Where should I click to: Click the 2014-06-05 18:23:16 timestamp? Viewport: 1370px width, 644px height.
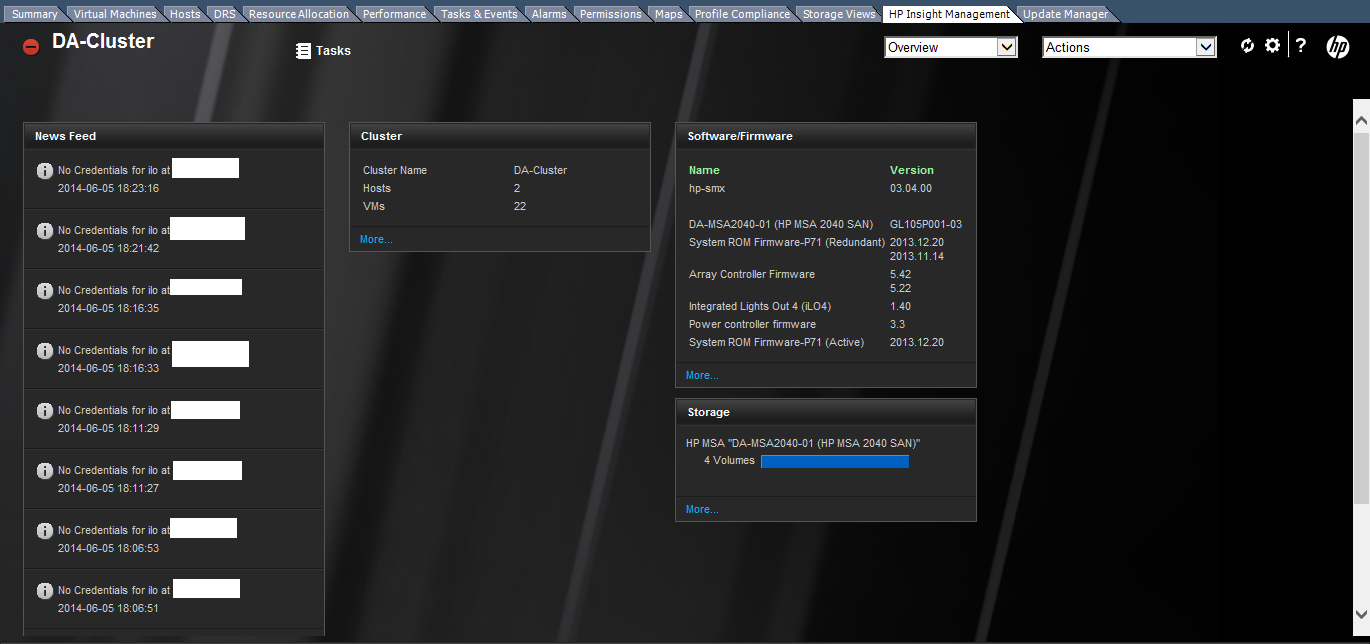tap(108, 188)
